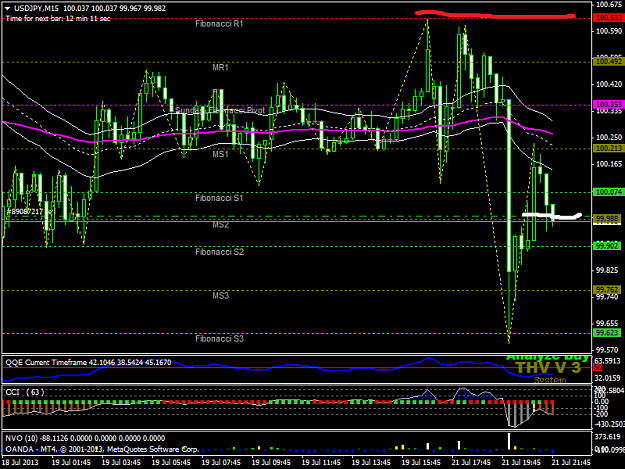Click the 373.619 value on NVO scale
Image resolution: width=625 pixels, height=469 pixels.
(x=608, y=437)
